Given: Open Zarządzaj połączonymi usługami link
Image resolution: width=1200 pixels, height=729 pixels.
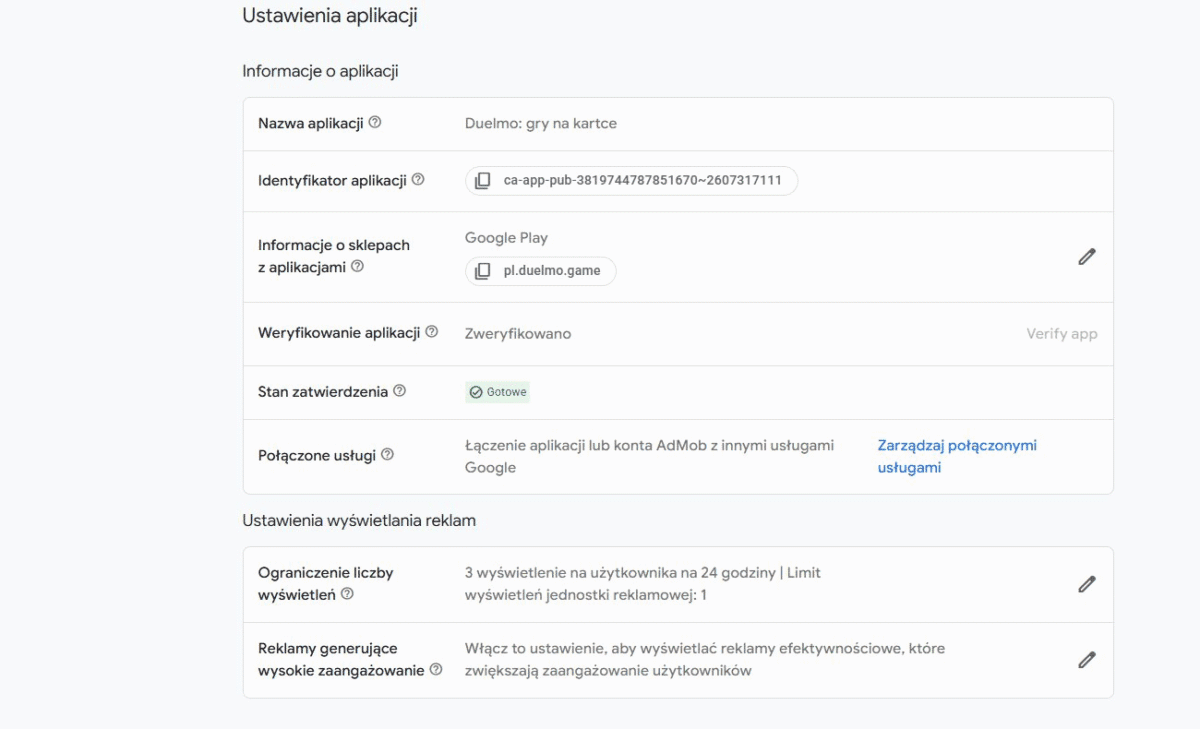Looking at the screenshot, I should (x=957, y=456).
